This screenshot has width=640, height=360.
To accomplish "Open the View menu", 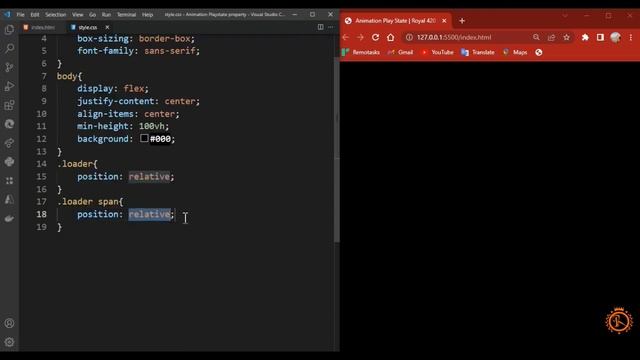I will [78, 14].
